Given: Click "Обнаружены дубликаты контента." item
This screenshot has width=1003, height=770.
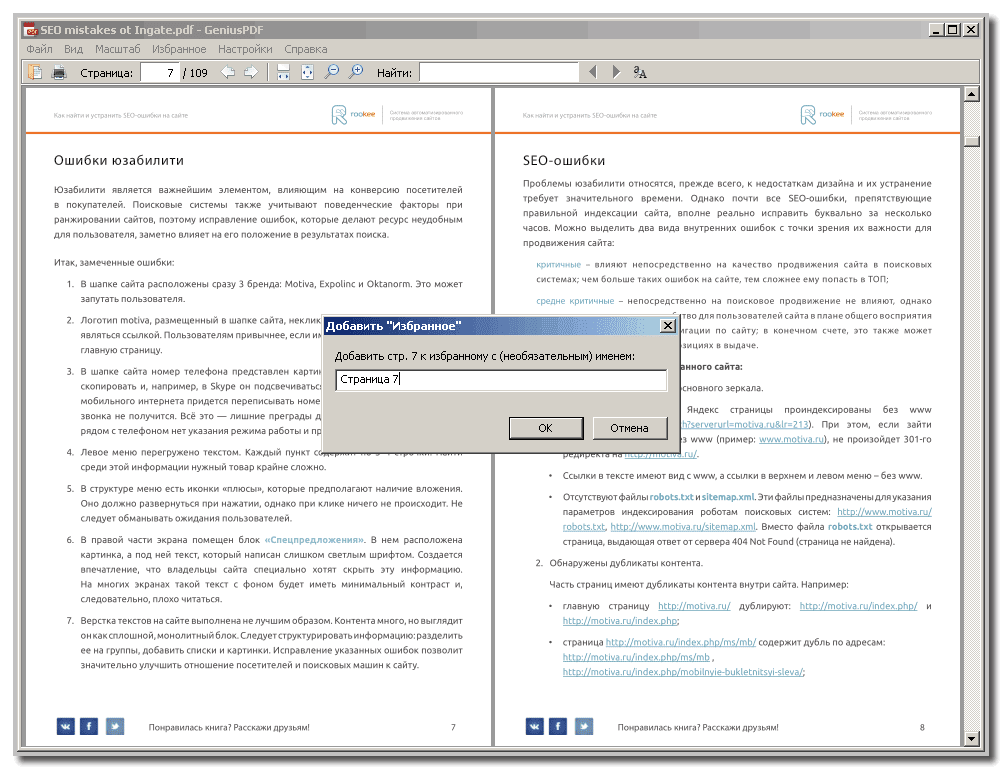Looking at the screenshot, I should [626, 563].
